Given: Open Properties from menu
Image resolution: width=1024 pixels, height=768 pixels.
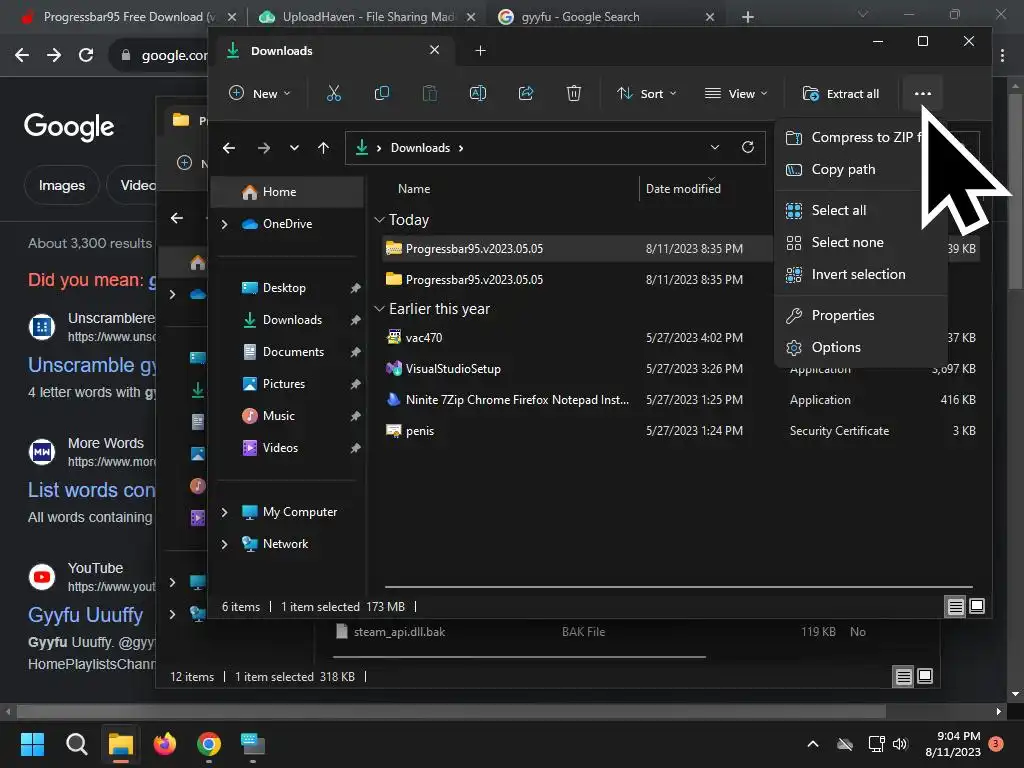Looking at the screenshot, I should 861,315.
